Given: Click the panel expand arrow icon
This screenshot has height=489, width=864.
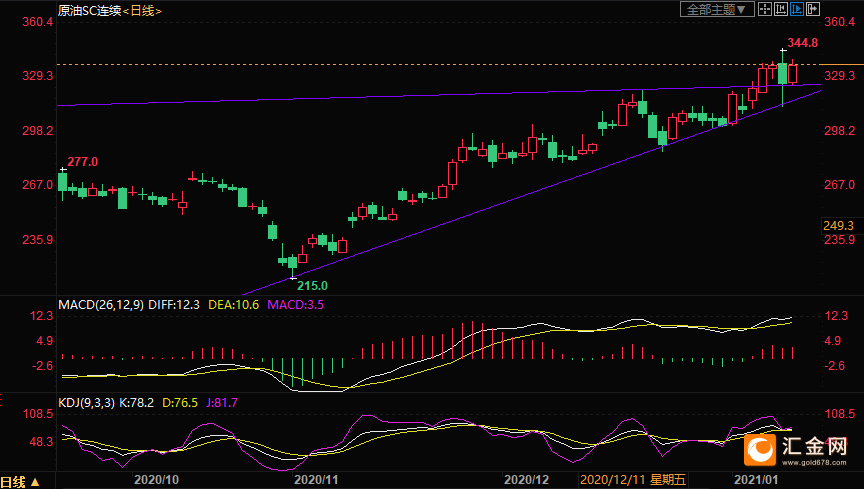Looking at the screenshot, I should click(x=813, y=9).
